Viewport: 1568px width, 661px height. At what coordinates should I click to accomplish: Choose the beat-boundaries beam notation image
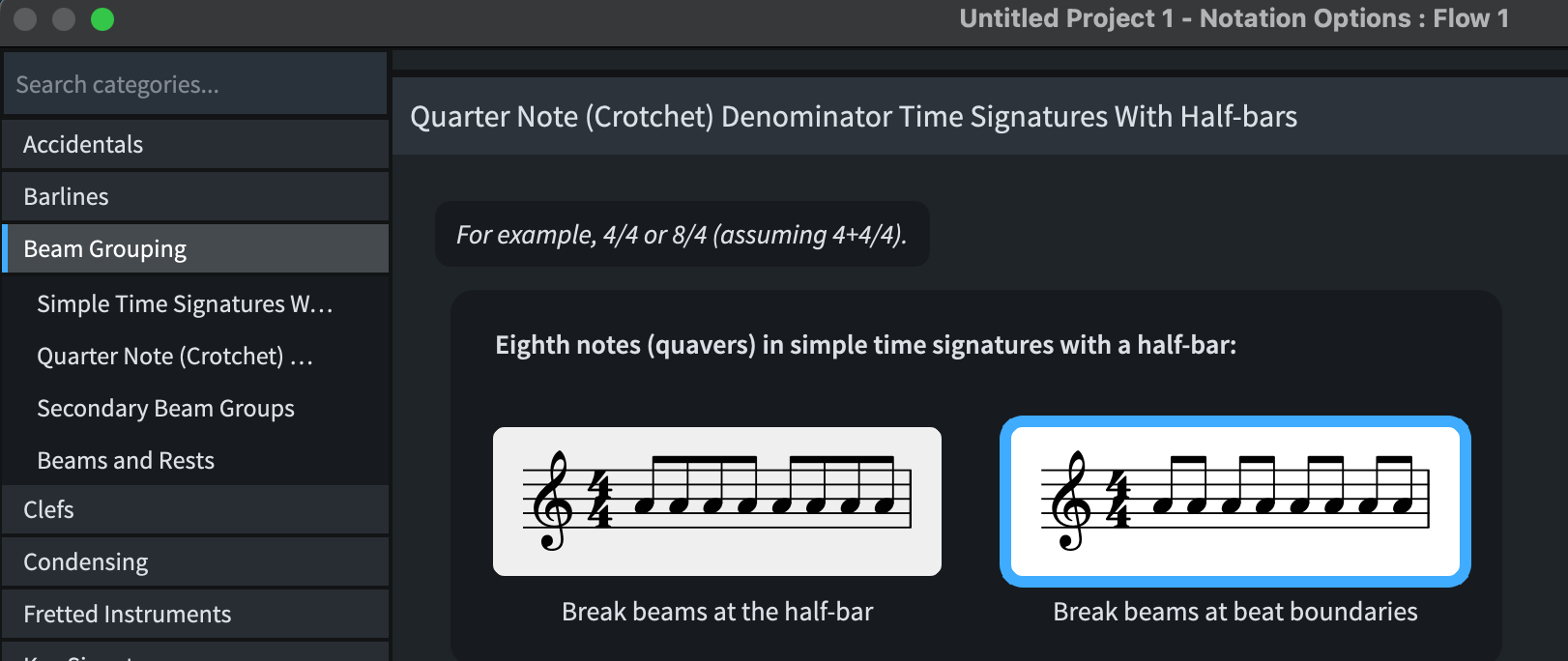[1234, 502]
